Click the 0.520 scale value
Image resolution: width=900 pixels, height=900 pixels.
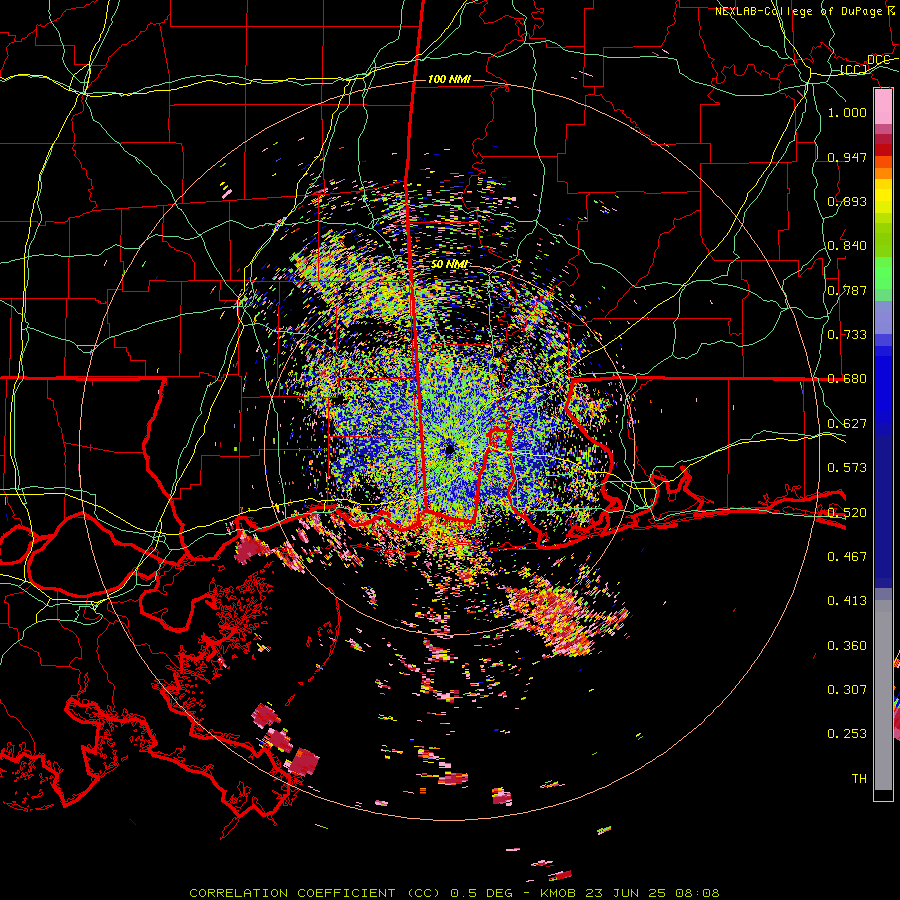point(847,513)
